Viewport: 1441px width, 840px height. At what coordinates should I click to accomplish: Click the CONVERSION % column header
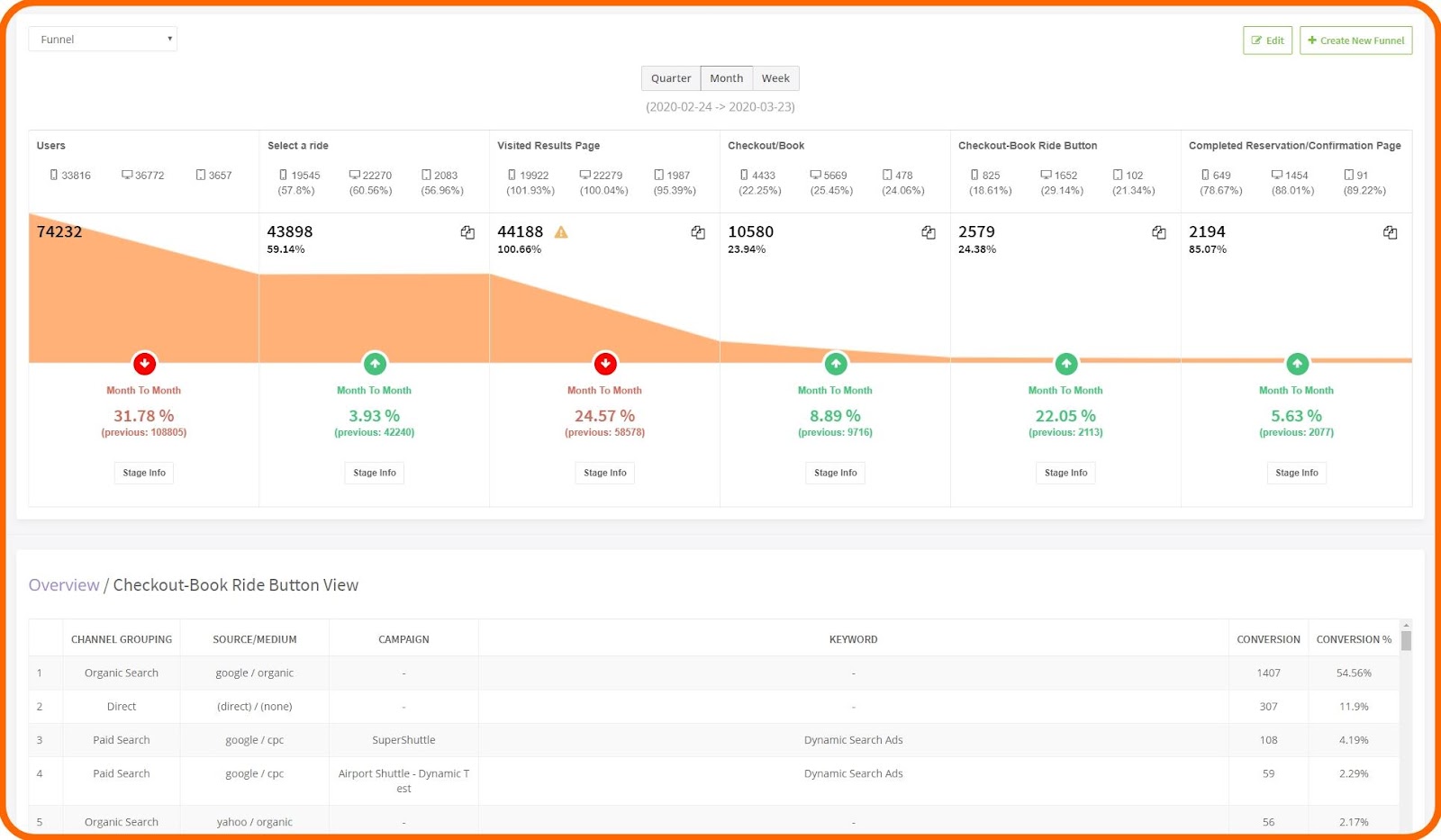(x=1354, y=639)
